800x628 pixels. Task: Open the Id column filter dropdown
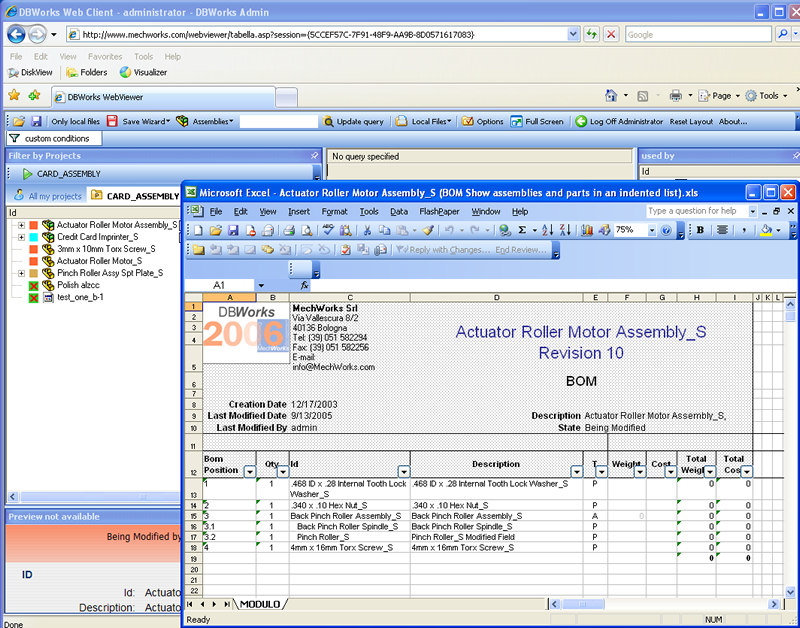pos(404,472)
